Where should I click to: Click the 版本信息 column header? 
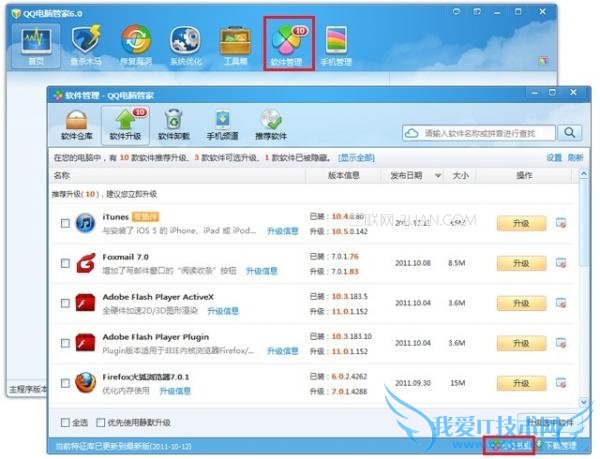[343, 175]
